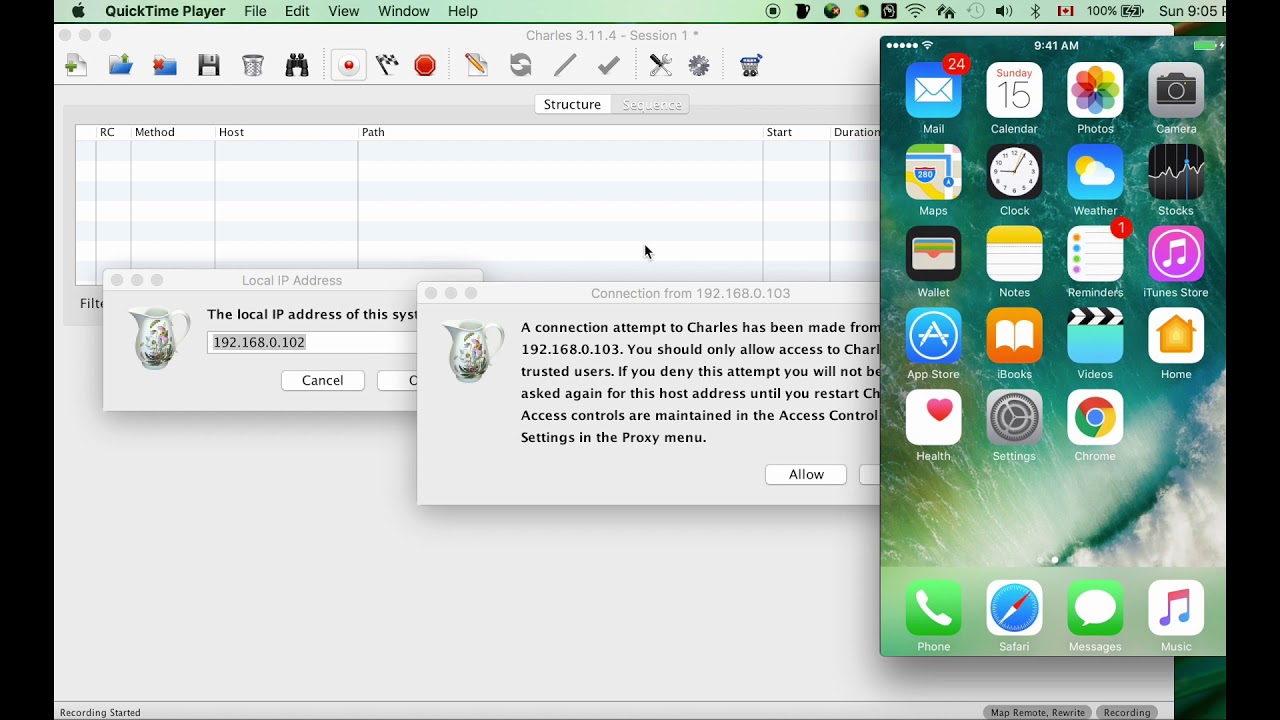Click the New Session icon in Charles toolbar
Screen dimensions: 1280x720
coord(76,66)
